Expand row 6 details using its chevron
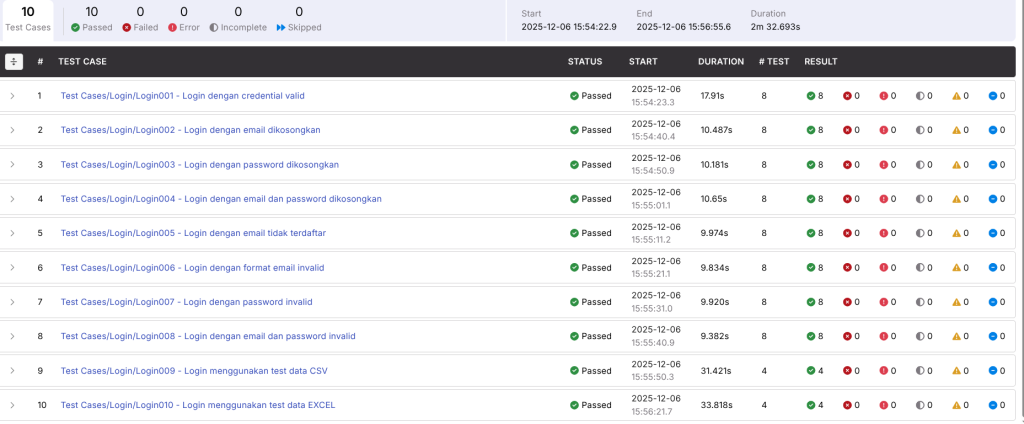This screenshot has height=424, width=1024. tap(13, 268)
